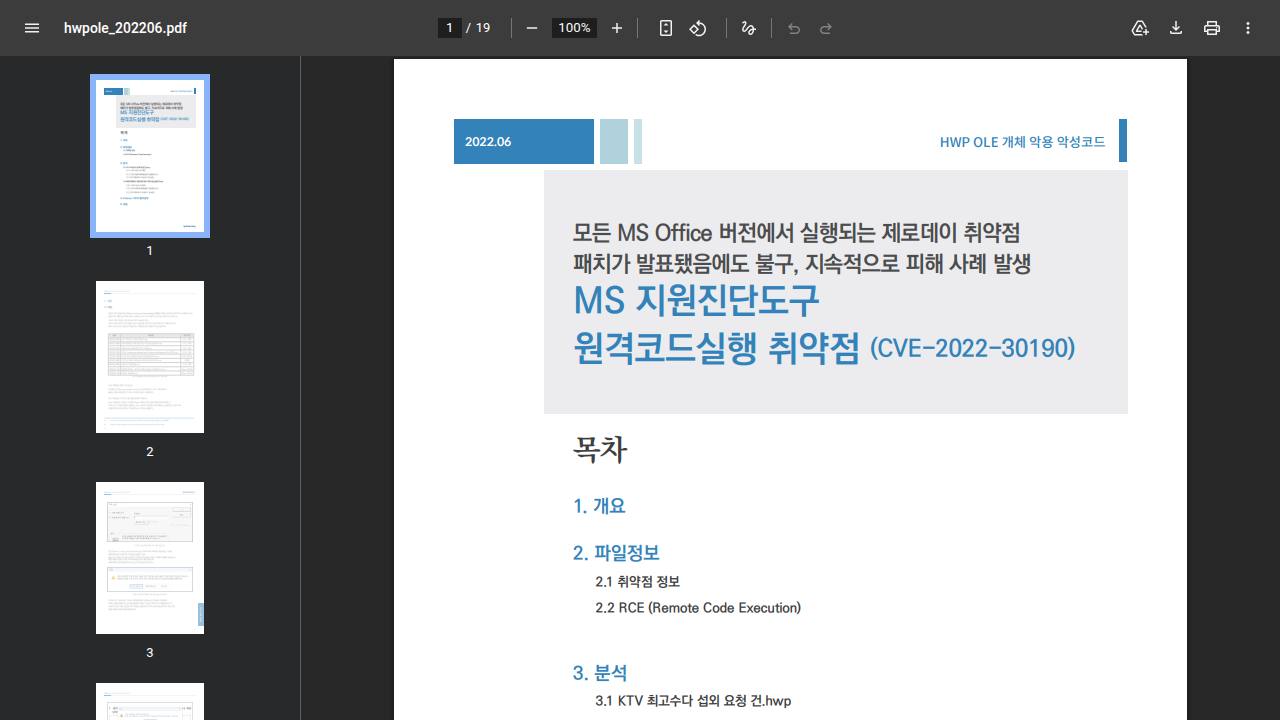Image resolution: width=1280 pixels, height=720 pixels.
Task: Go to section 2.1 취약점 정보
Action: (x=637, y=581)
